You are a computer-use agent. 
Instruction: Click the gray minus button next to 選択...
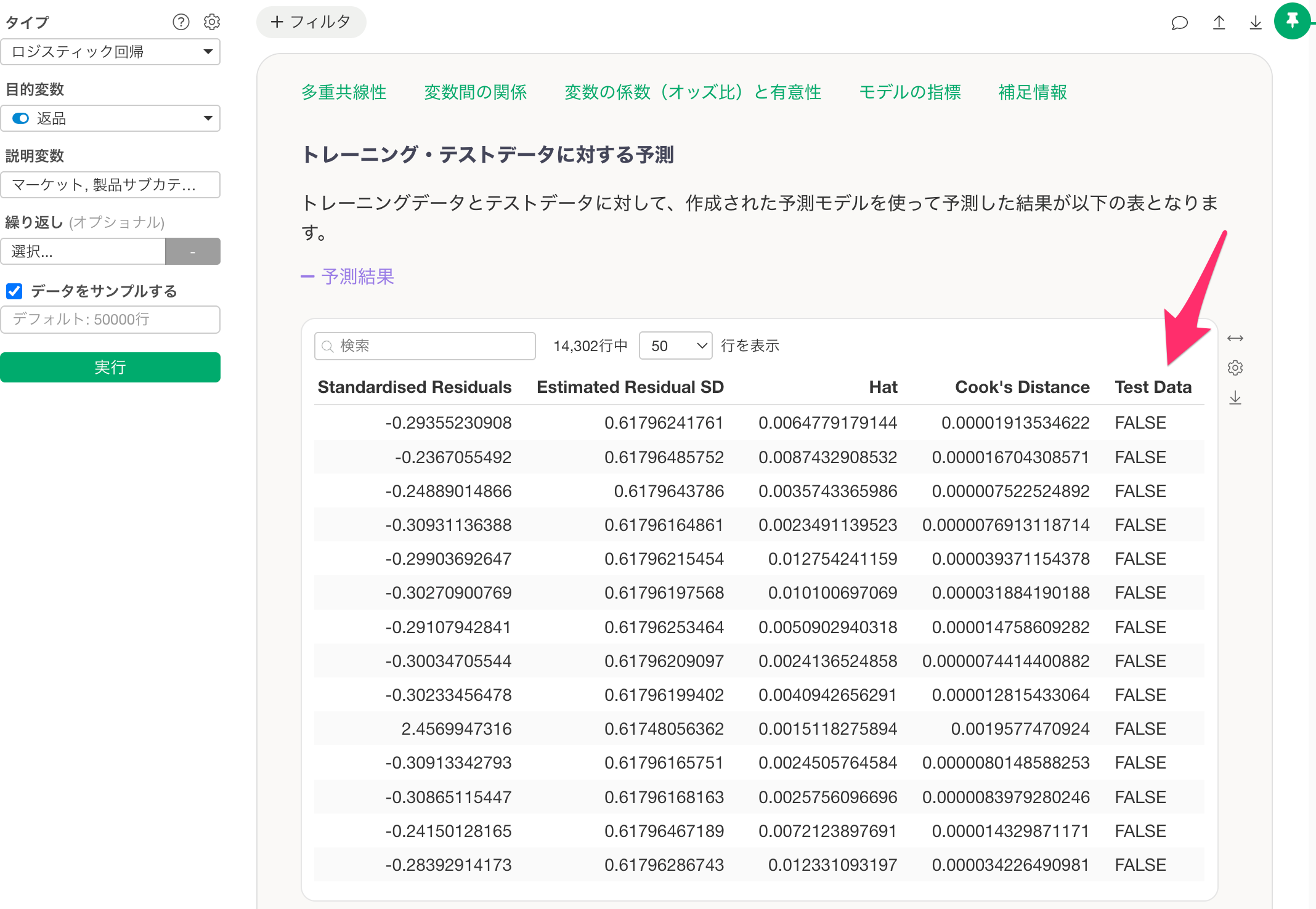coord(193,251)
